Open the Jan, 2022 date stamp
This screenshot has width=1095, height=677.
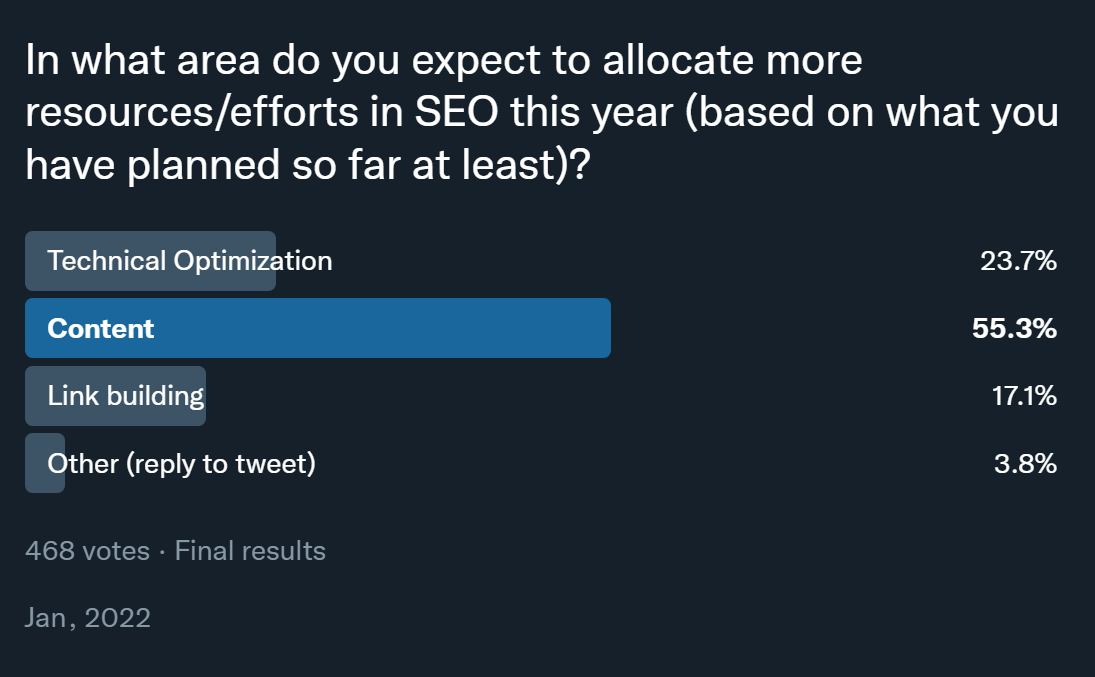click(88, 617)
